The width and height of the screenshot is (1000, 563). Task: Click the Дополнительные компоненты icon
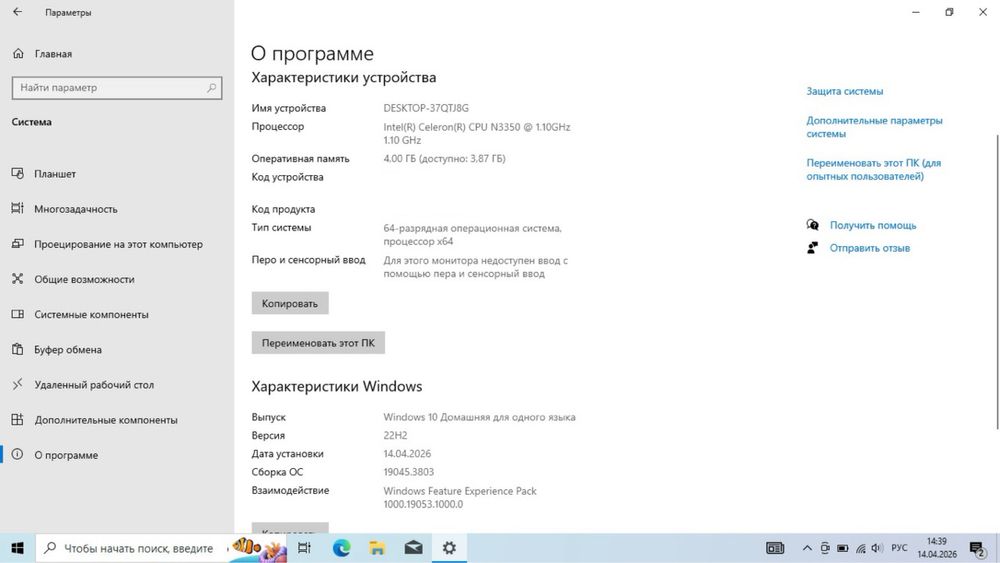tap(18, 419)
